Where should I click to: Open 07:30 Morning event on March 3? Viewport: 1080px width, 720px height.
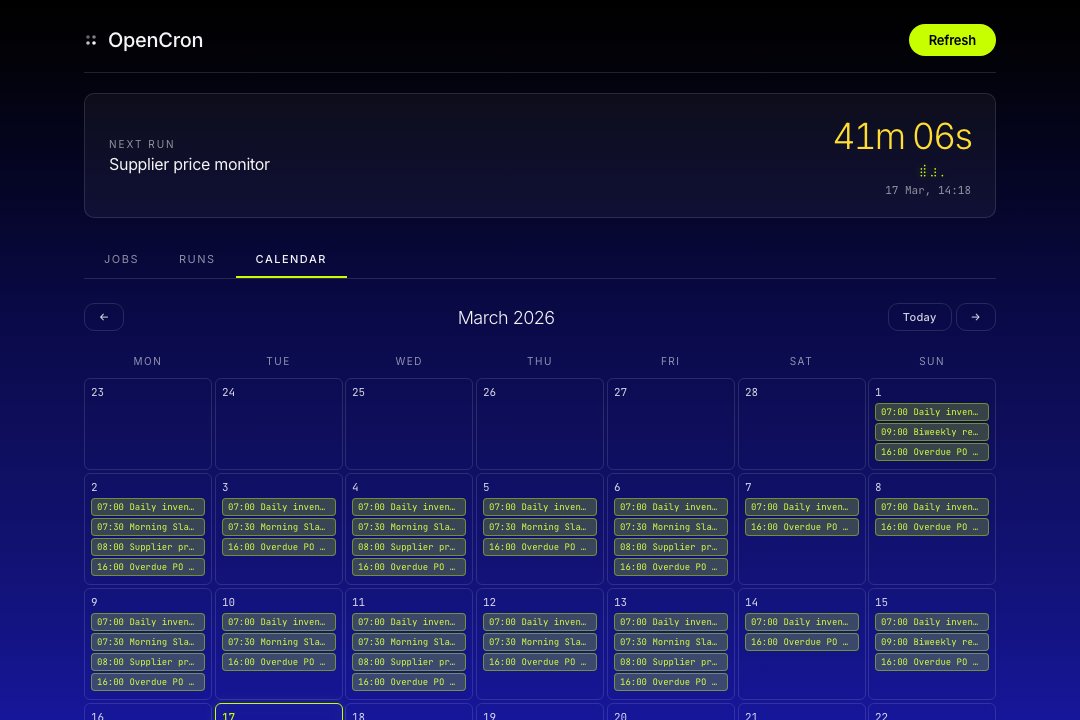click(279, 527)
